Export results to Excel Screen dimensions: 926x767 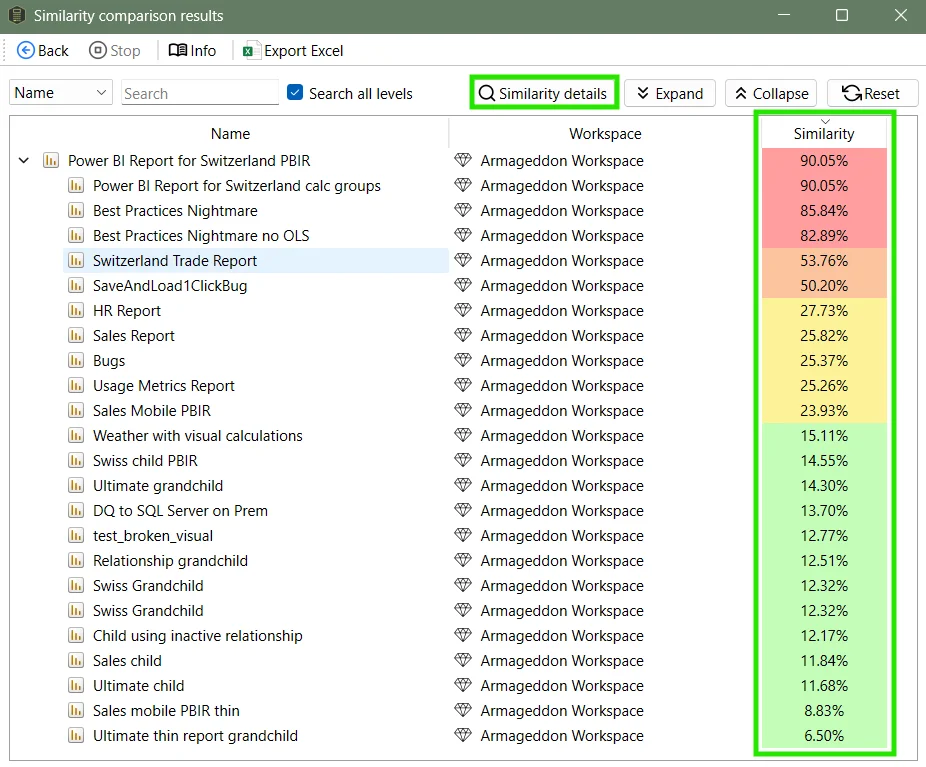(293, 51)
